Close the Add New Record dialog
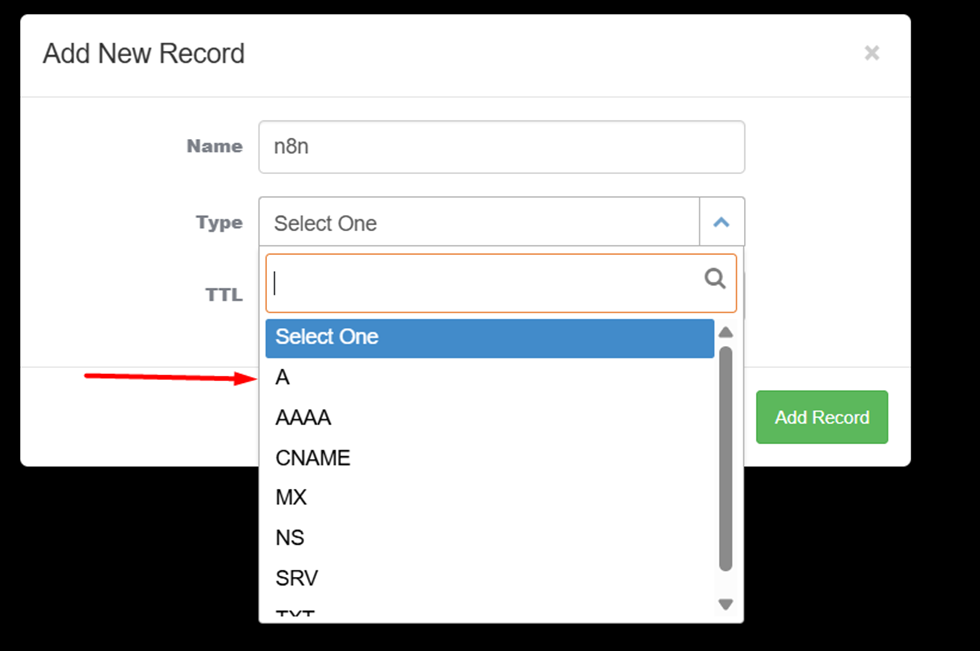Screen dimensions: 980x651 coord(872,54)
